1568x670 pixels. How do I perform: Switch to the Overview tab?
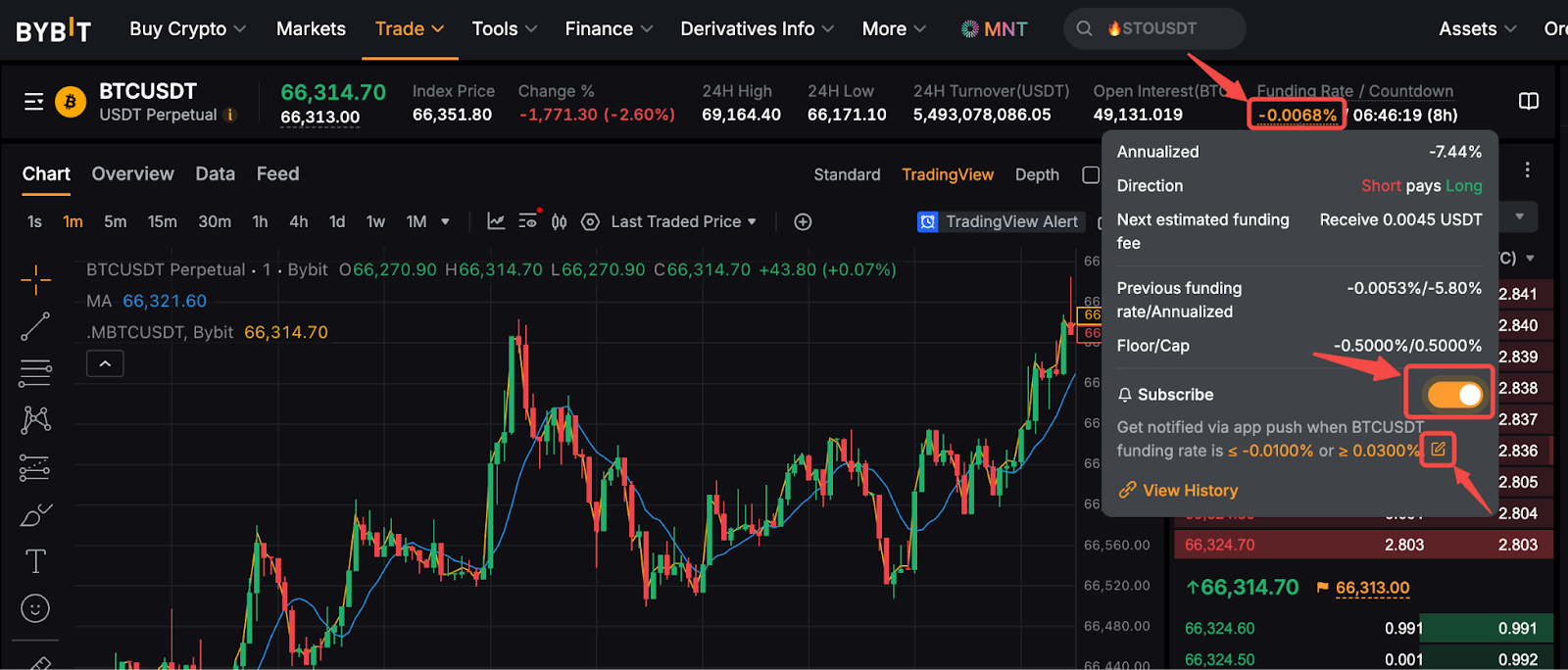point(132,174)
